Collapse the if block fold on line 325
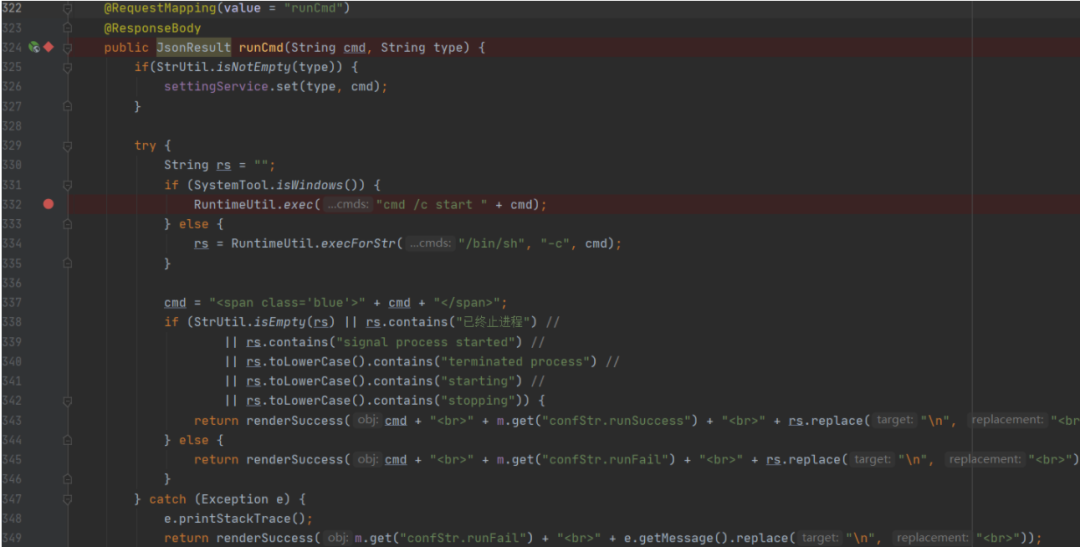Screen dimensions: 1080x547 pyautogui.click(x=68, y=67)
